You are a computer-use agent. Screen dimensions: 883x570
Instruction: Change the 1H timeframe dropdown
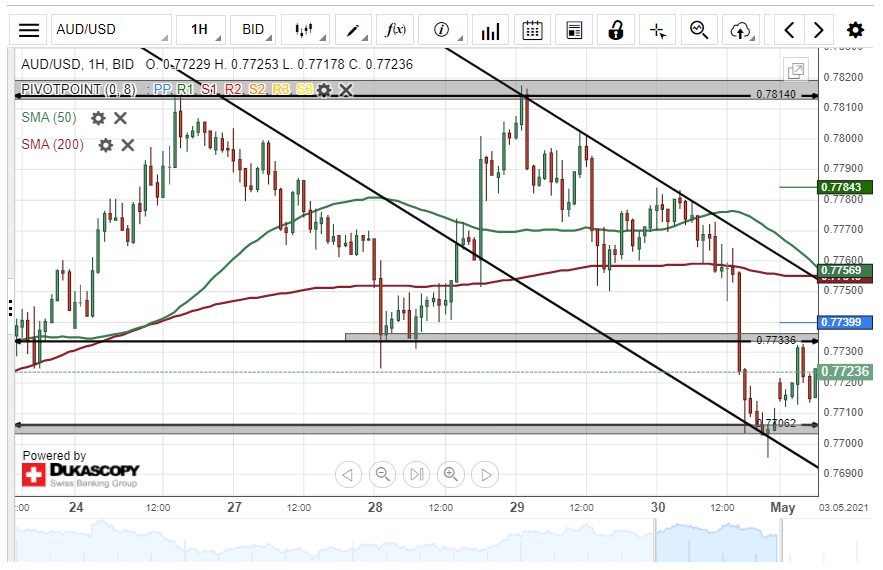click(200, 30)
